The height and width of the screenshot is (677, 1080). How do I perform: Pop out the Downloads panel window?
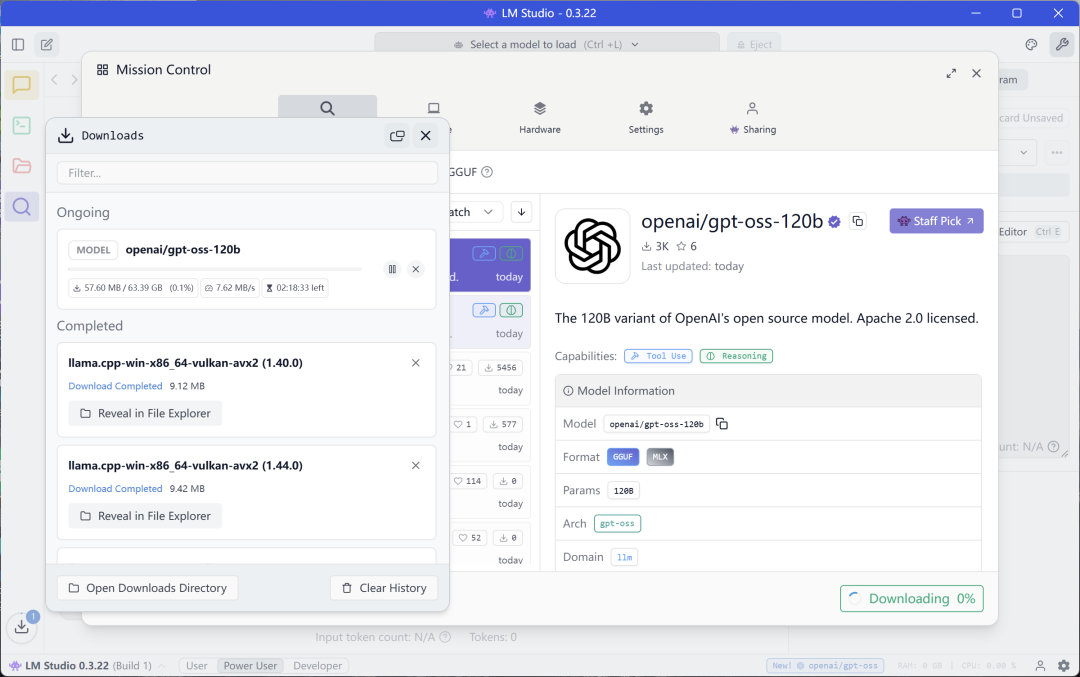coord(397,136)
